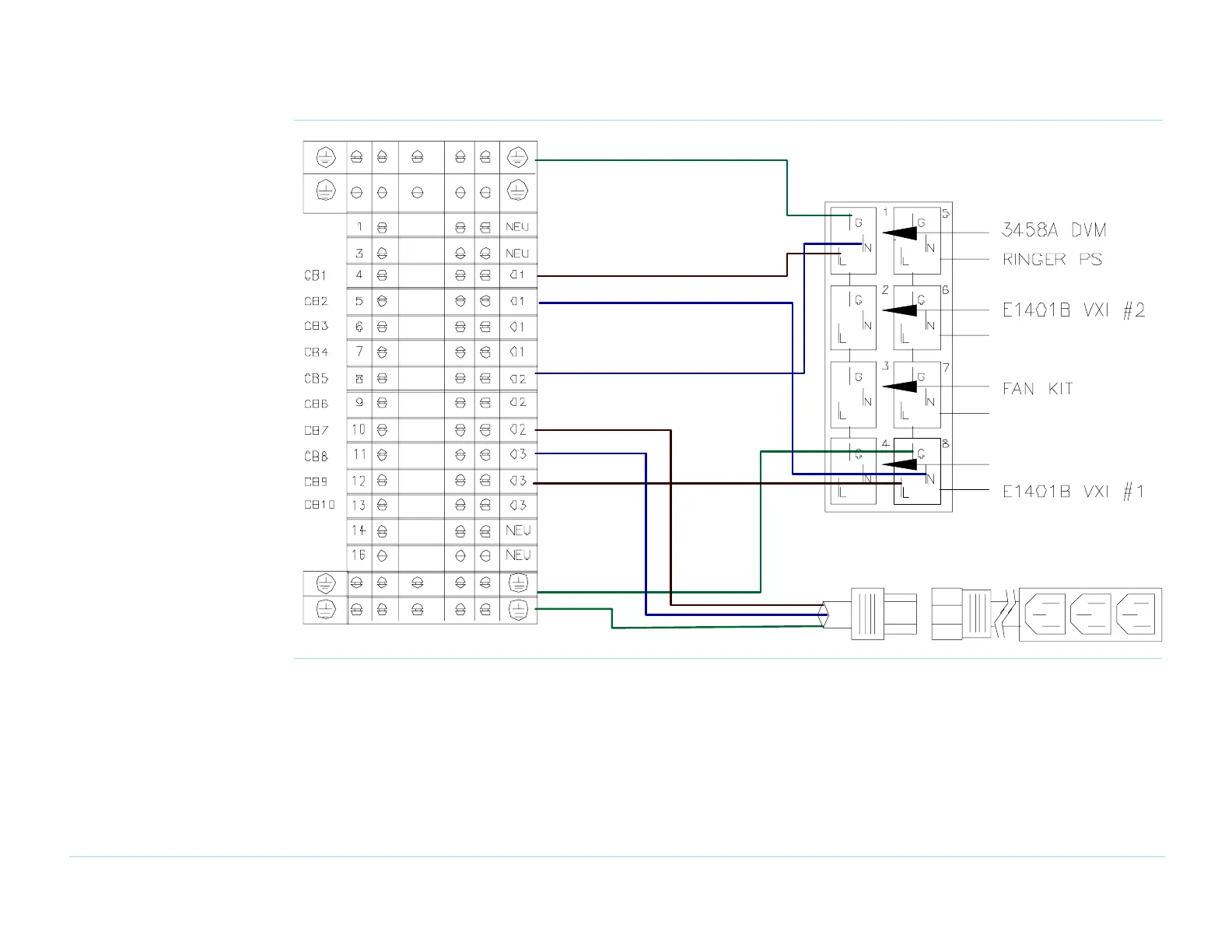Click the CB2 circuit breaker label
1232x952 pixels.
[316, 301]
